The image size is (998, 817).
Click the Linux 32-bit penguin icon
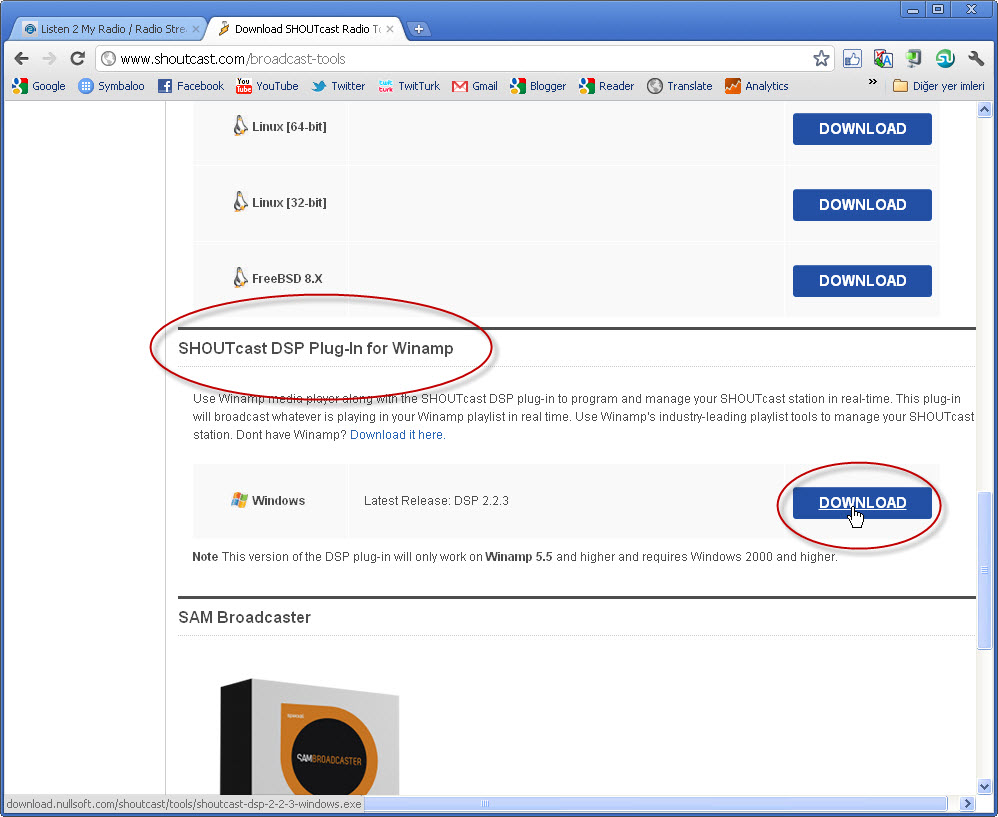[240, 202]
